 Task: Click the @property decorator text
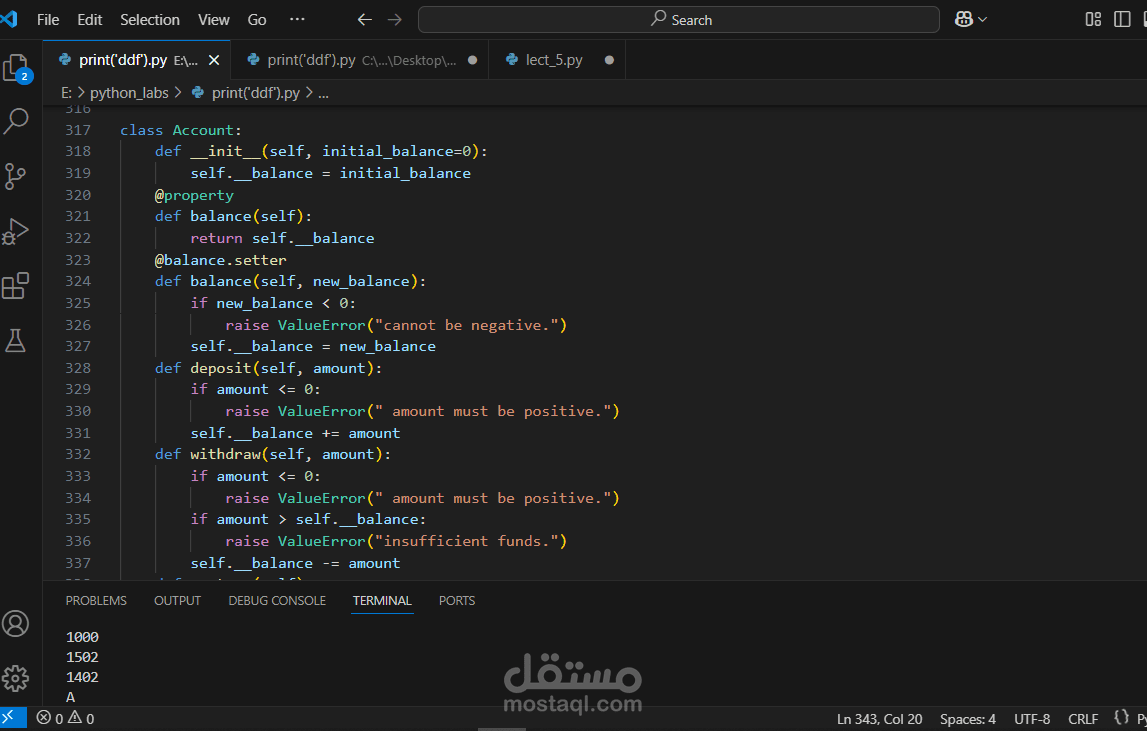pos(194,195)
